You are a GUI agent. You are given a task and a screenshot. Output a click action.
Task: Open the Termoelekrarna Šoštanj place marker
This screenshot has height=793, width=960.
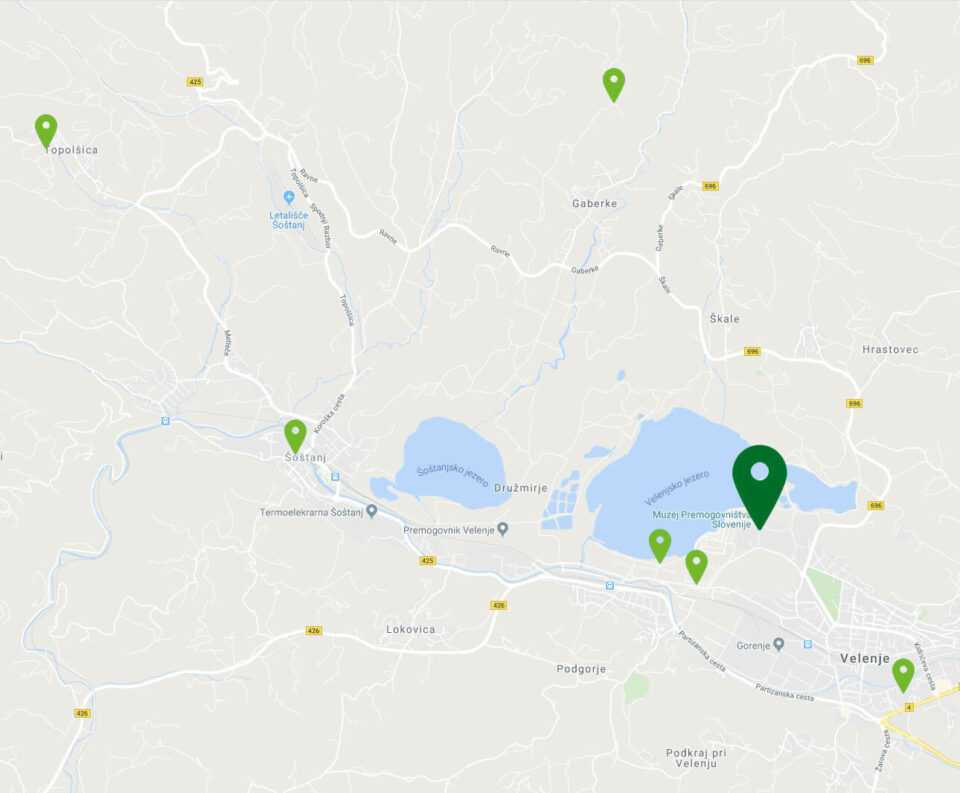372,511
